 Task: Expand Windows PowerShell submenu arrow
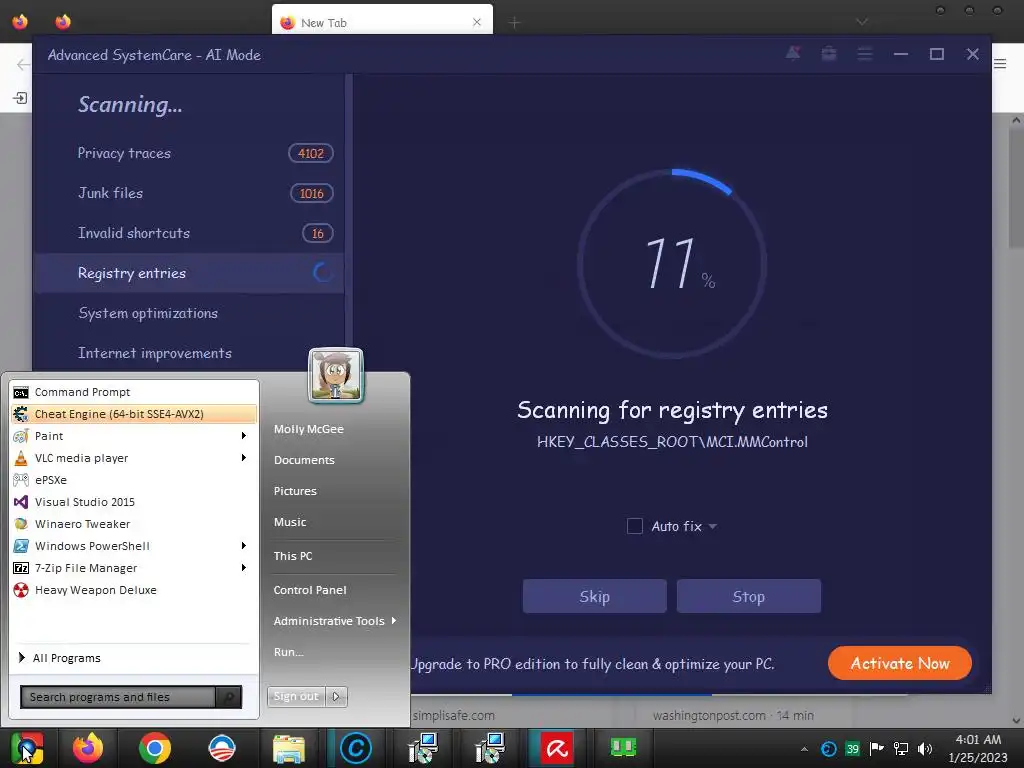coord(244,546)
